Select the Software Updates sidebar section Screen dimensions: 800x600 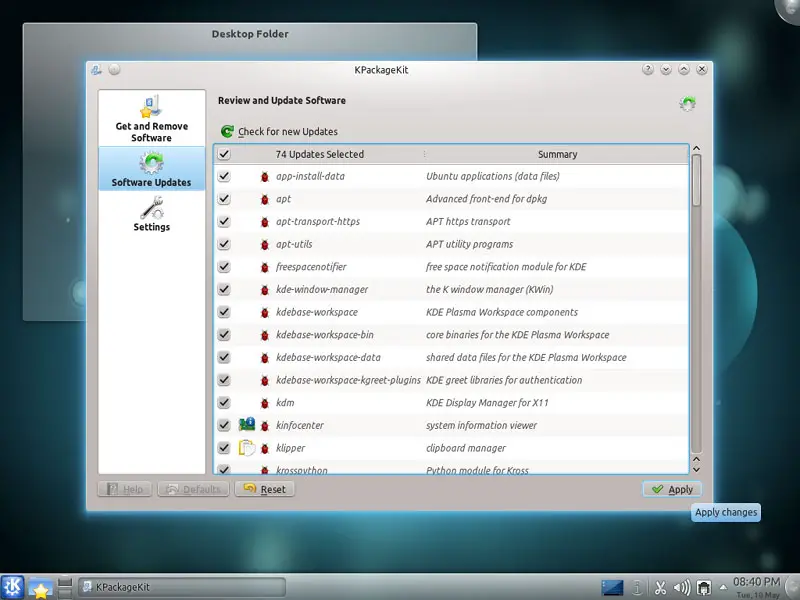[x=152, y=169]
